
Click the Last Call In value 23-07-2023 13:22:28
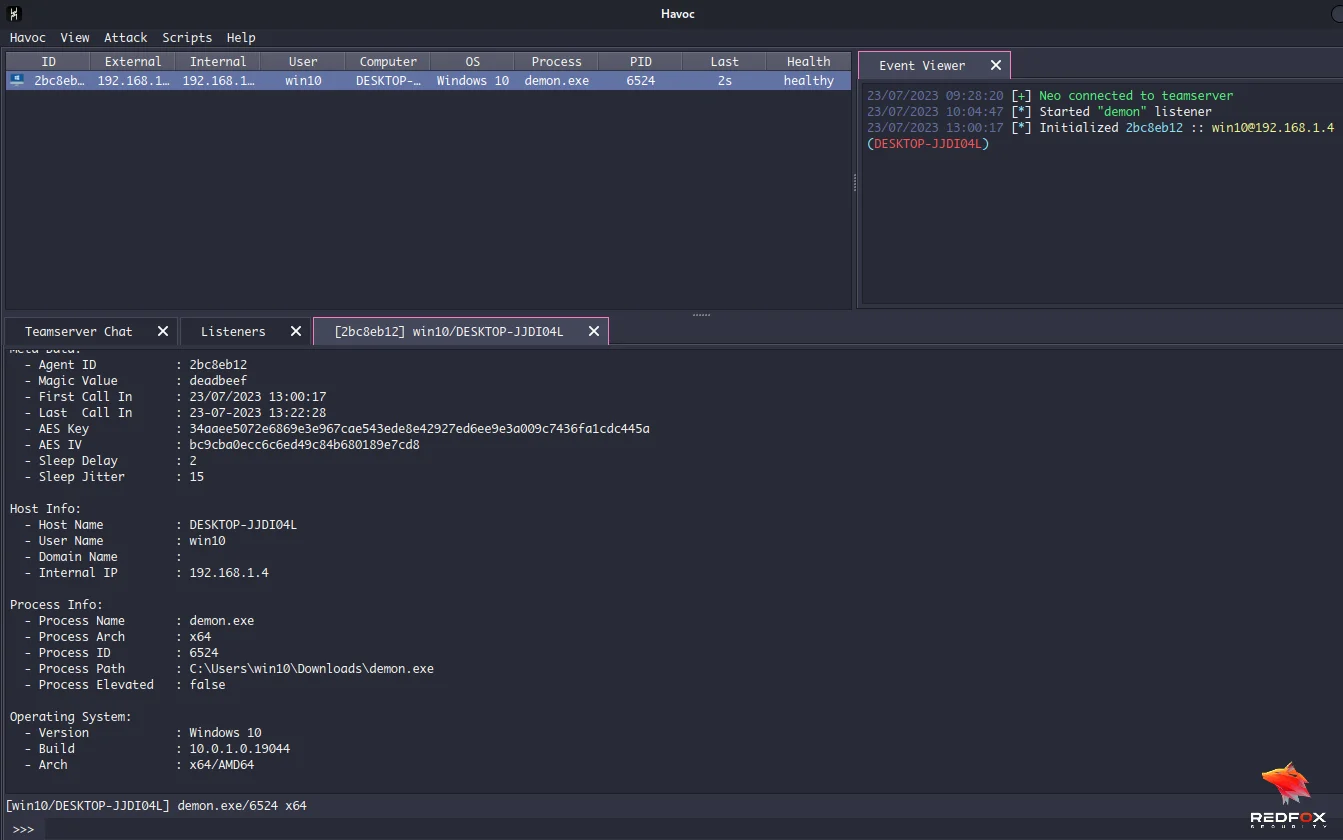[x=258, y=413]
